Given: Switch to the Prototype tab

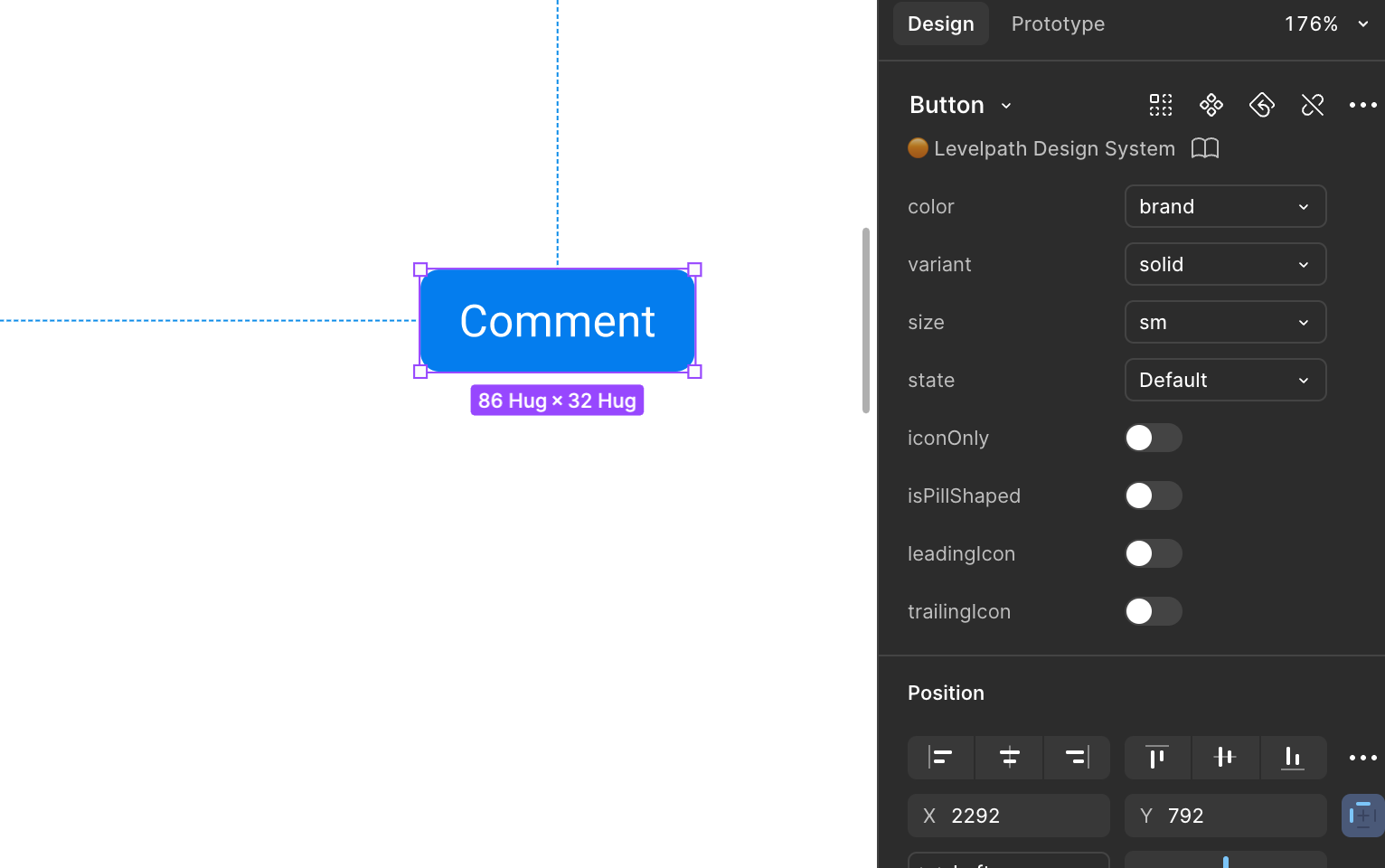Looking at the screenshot, I should tap(1058, 24).
